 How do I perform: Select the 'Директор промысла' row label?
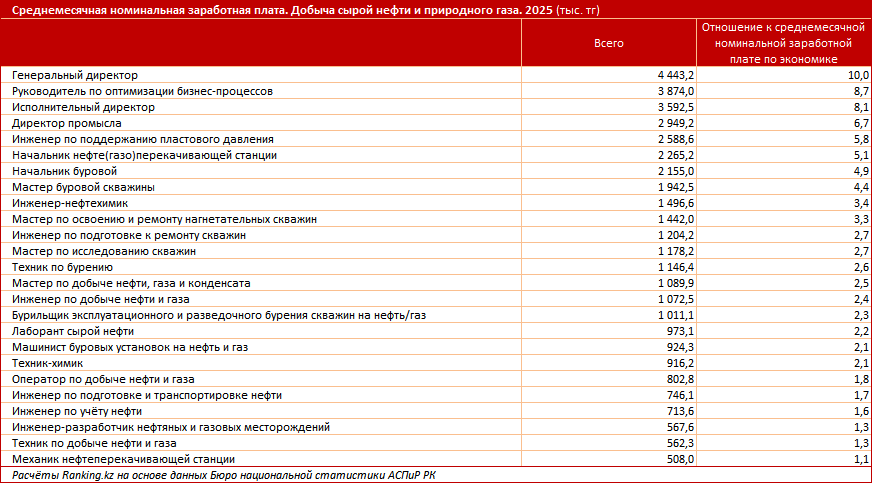[x=67, y=123]
